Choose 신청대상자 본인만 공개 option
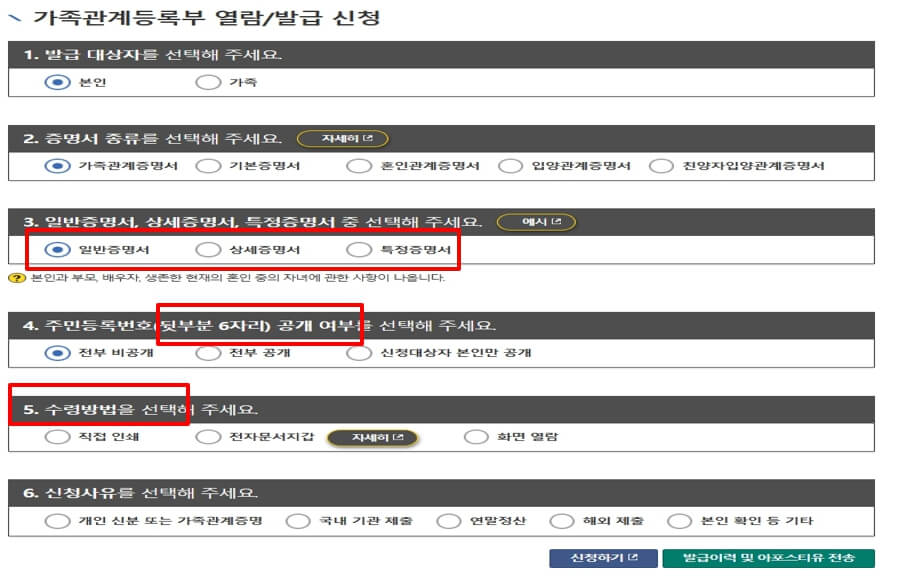 click(x=357, y=352)
